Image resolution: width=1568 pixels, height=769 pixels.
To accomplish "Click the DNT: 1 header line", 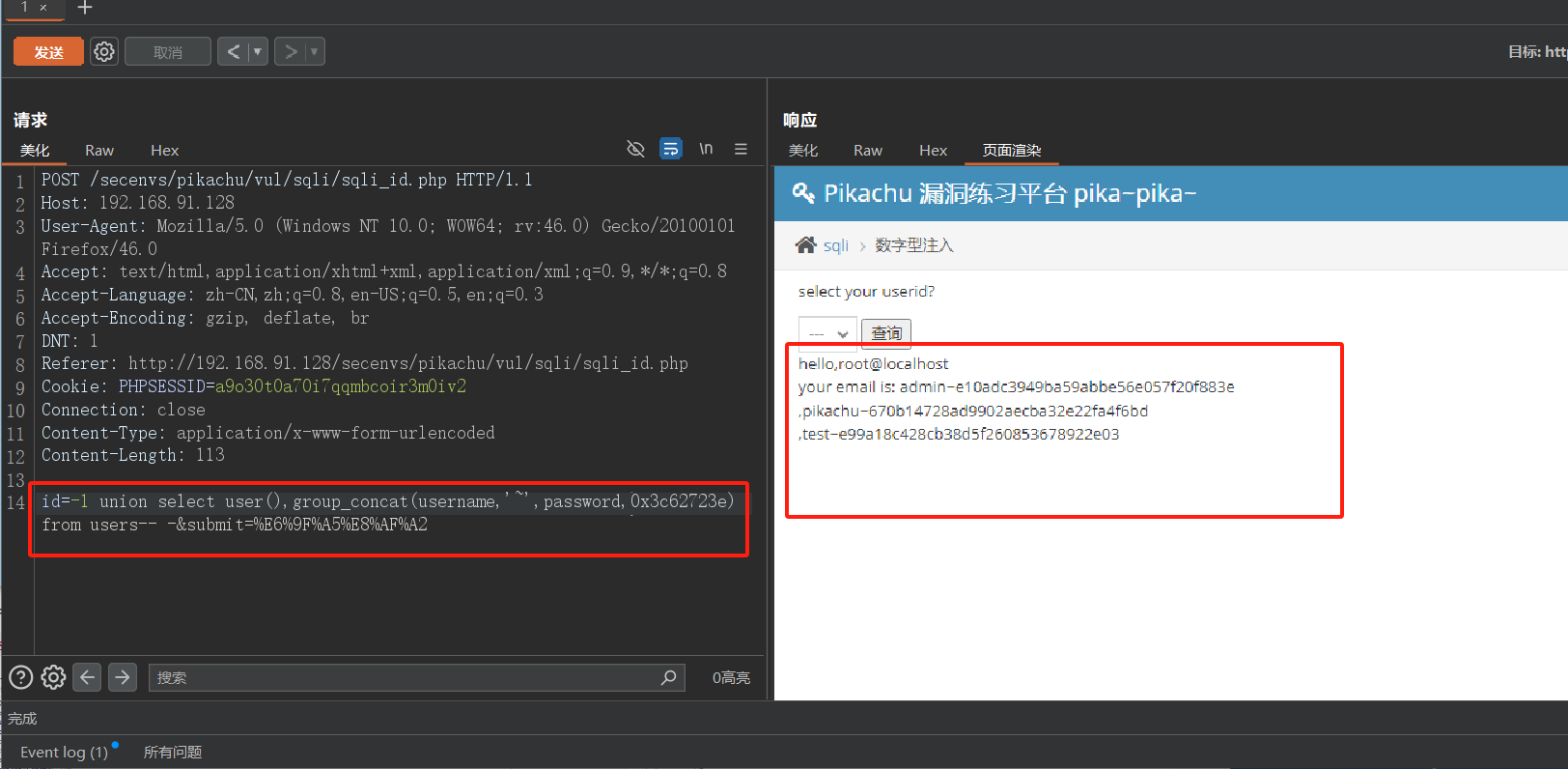I will coord(70,341).
